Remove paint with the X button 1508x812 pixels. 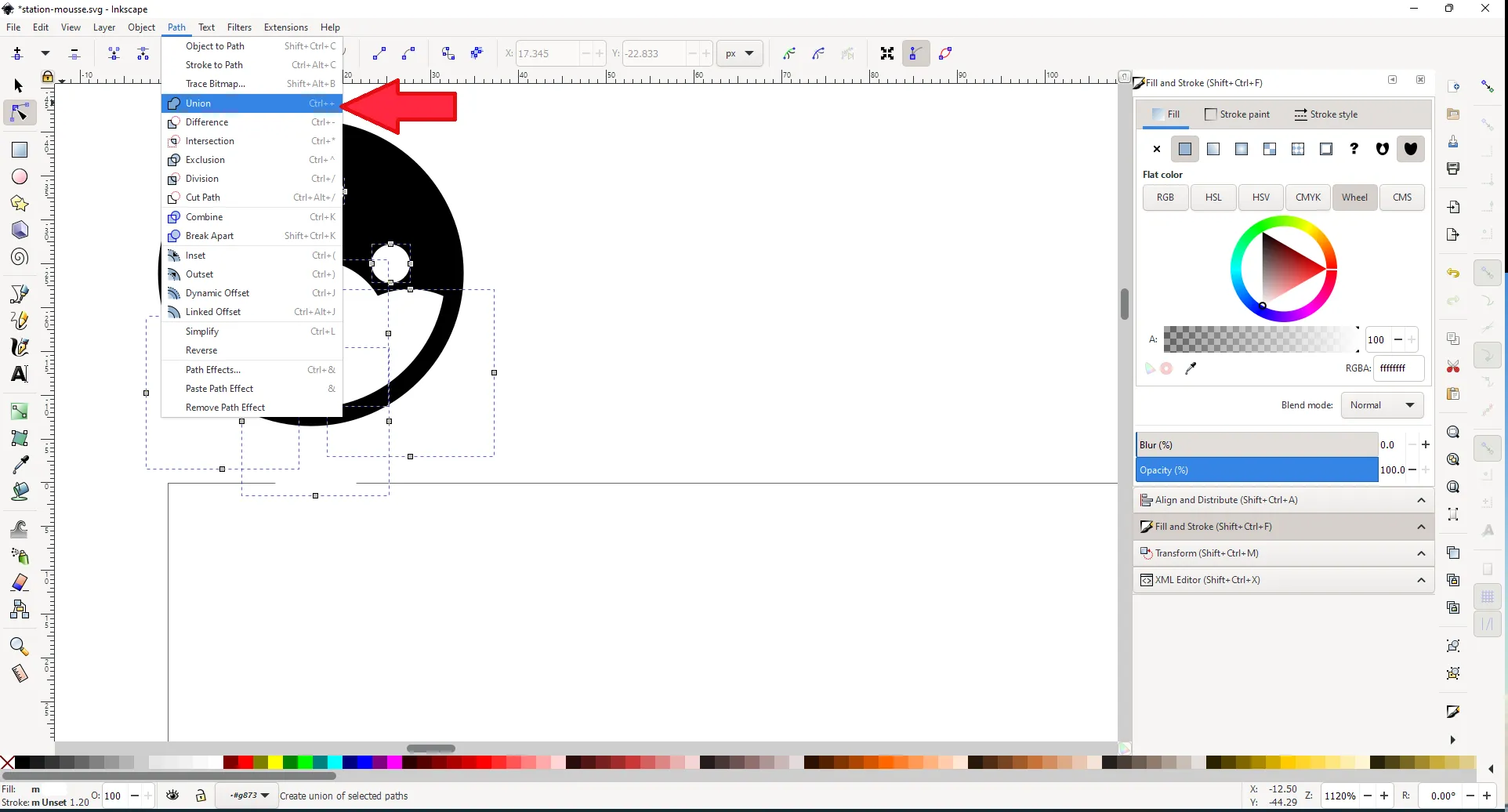coord(1157,149)
